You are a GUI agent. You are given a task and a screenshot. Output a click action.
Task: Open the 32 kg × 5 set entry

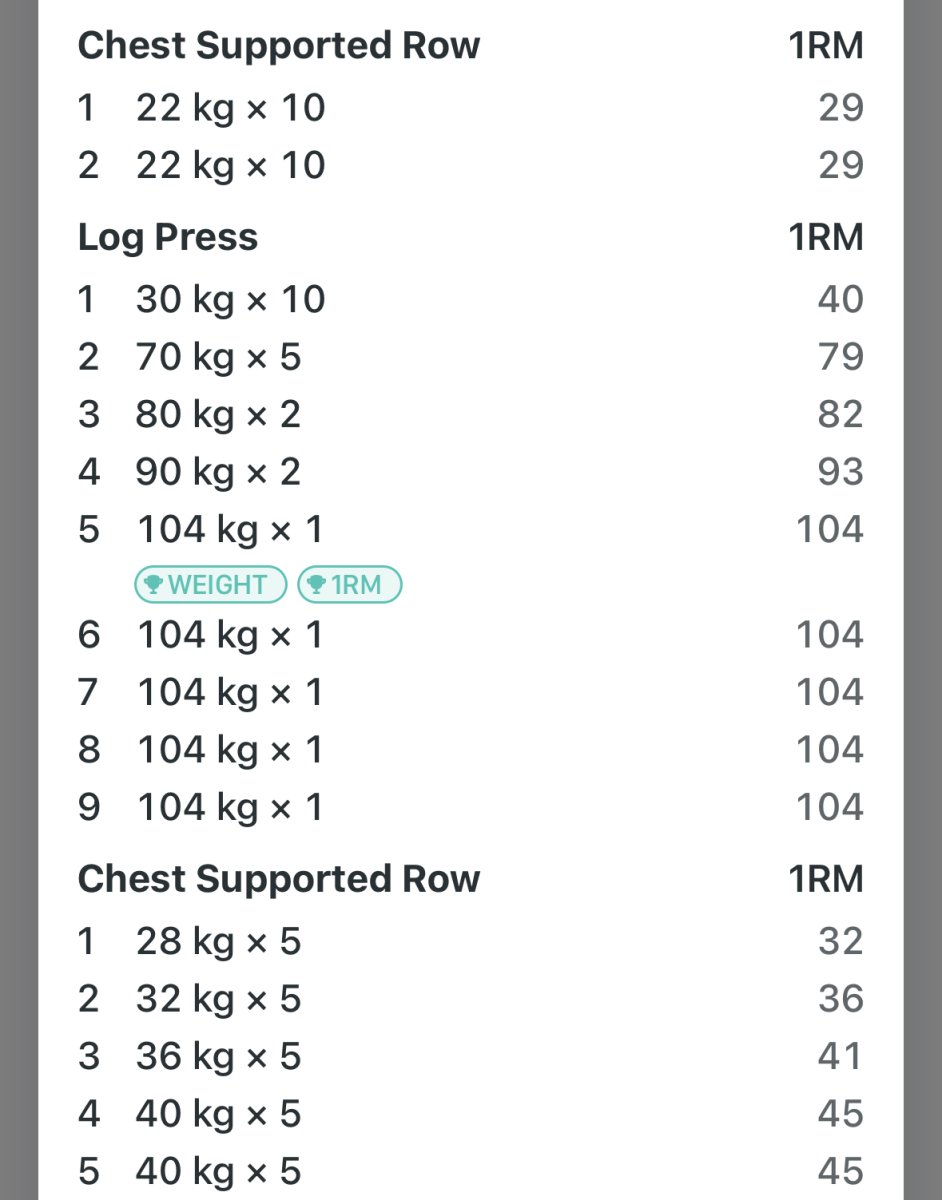click(x=218, y=999)
